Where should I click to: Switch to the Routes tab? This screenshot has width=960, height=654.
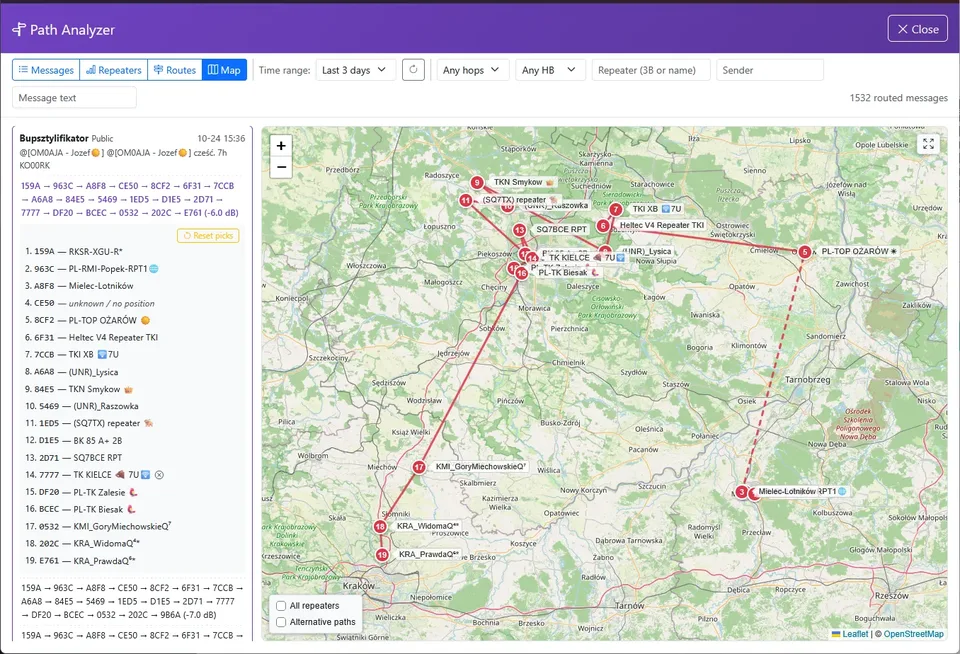pyautogui.click(x=174, y=70)
